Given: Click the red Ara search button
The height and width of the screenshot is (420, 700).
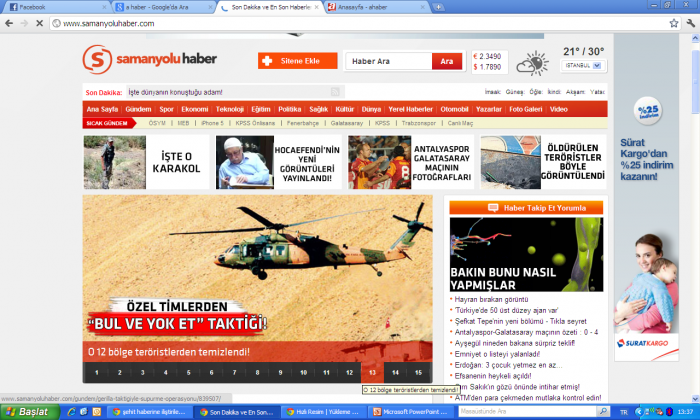Looking at the screenshot, I should pos(447,62).
